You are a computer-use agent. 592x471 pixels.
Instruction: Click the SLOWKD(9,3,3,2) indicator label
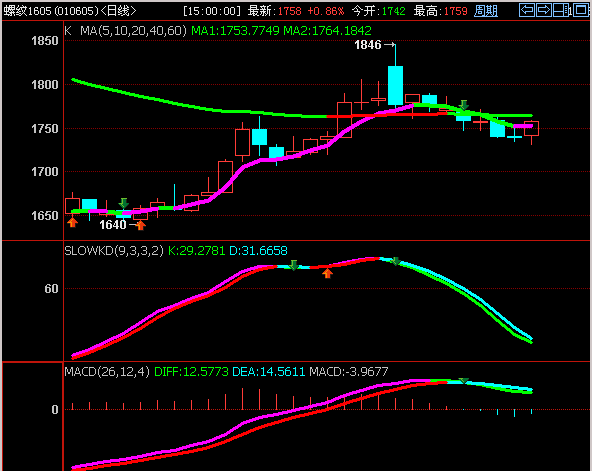click(114, 251)
